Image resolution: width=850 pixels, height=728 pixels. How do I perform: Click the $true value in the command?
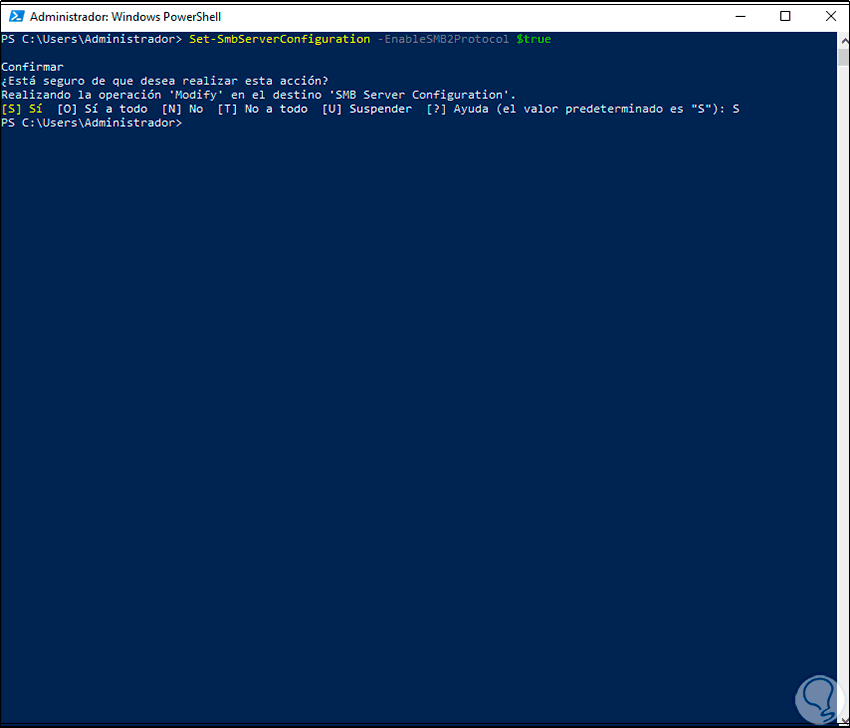pos(533,39)
